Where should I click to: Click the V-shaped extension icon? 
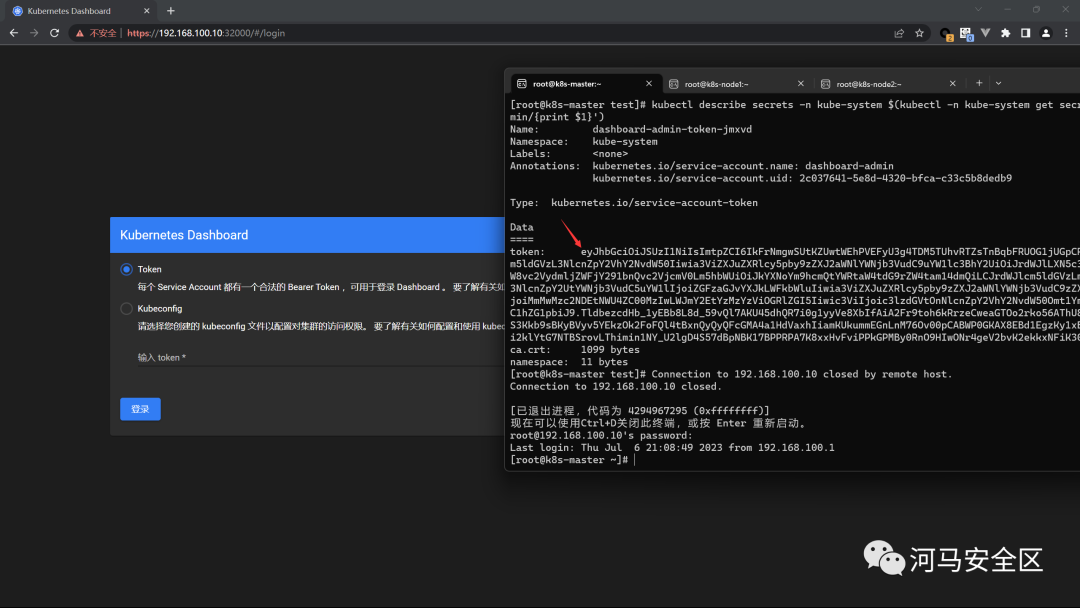pyautogui.click(x=986, y=33)
